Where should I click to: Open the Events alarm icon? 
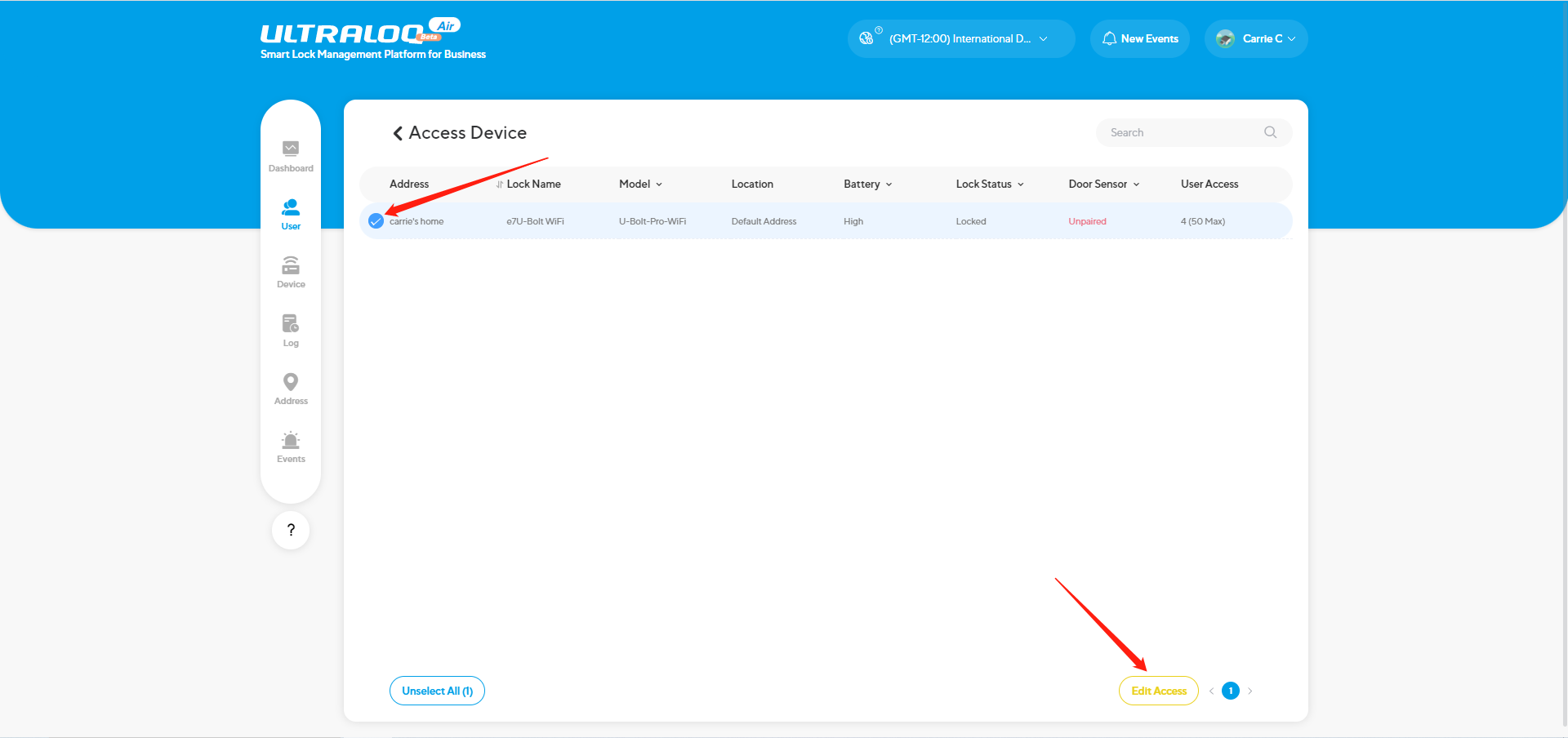(291, 441)
